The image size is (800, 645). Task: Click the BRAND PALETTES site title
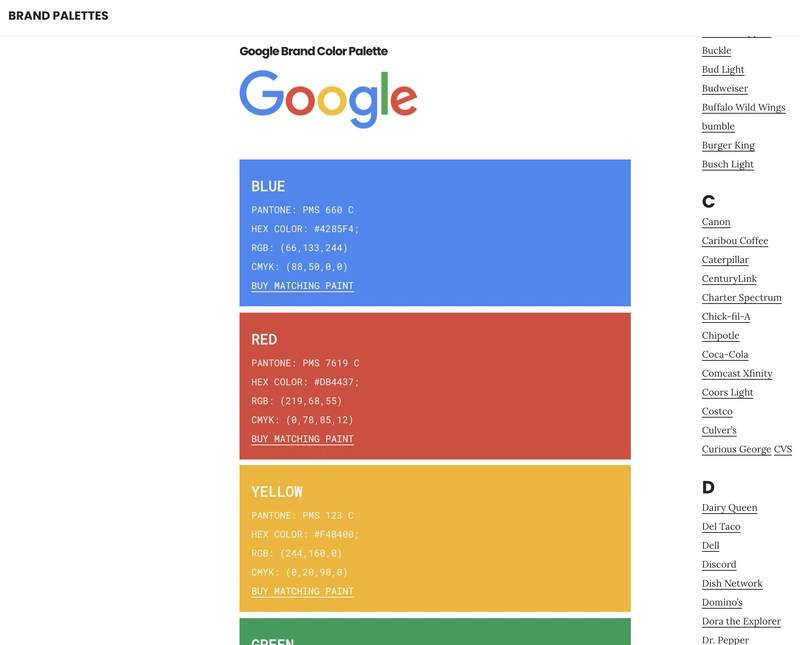click(x=58, y=16)
